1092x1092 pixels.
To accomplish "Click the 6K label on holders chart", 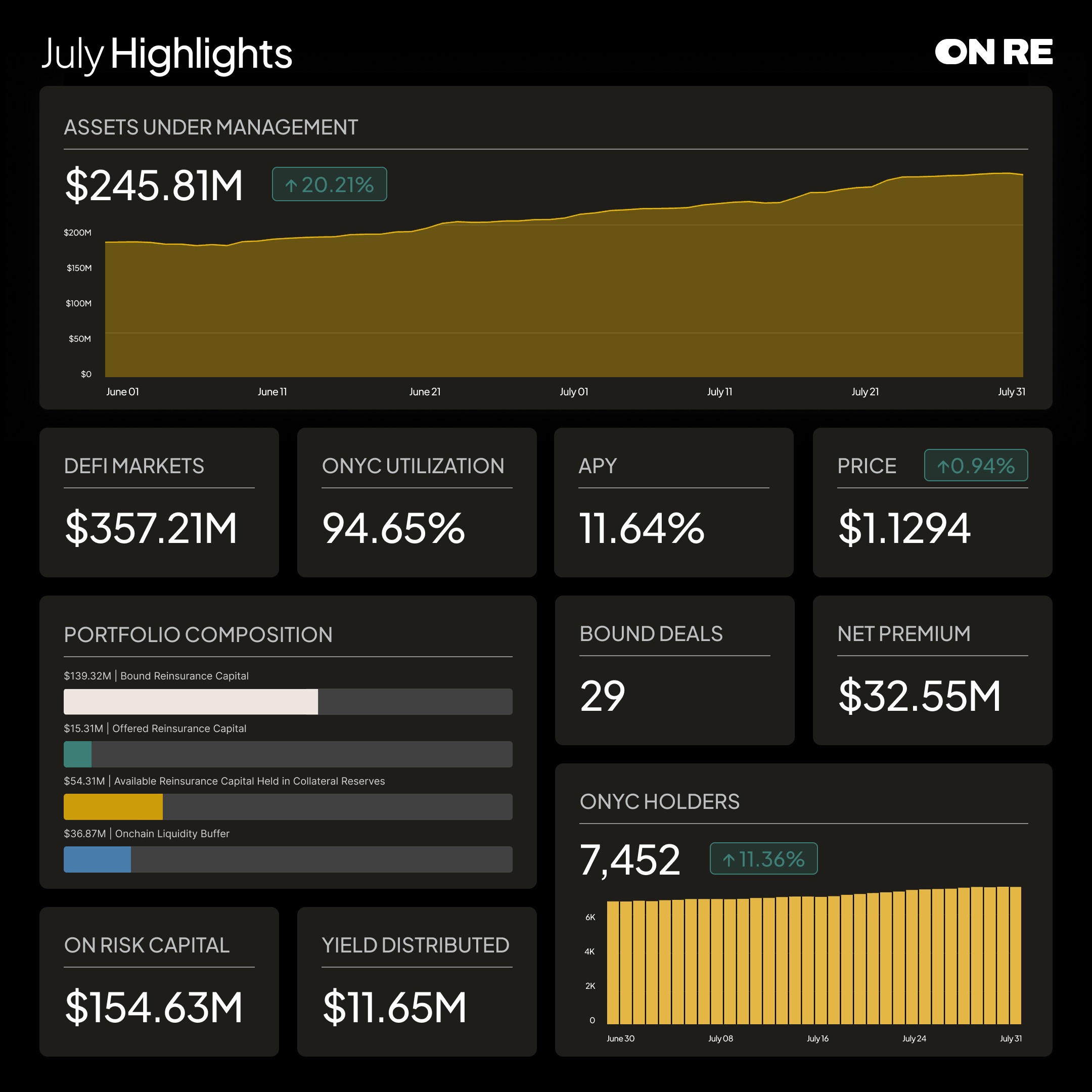I will tap(590, 918).
